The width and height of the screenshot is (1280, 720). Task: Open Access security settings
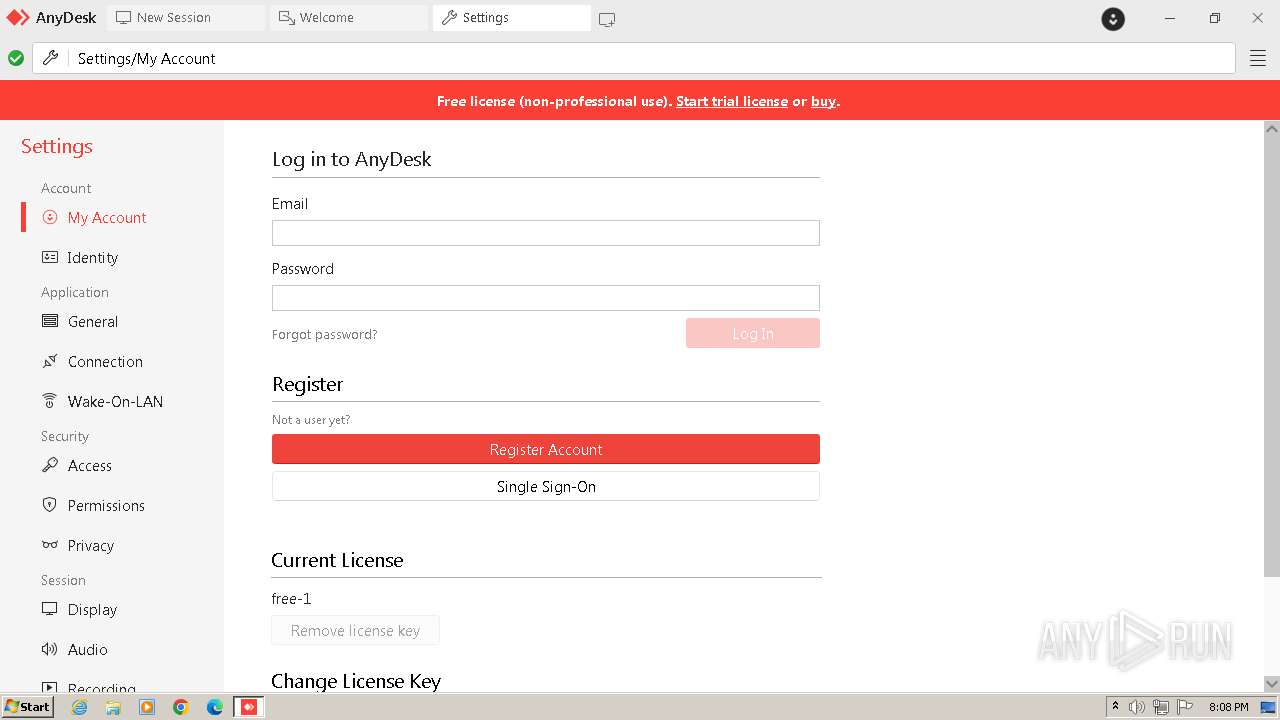point(89,465)
